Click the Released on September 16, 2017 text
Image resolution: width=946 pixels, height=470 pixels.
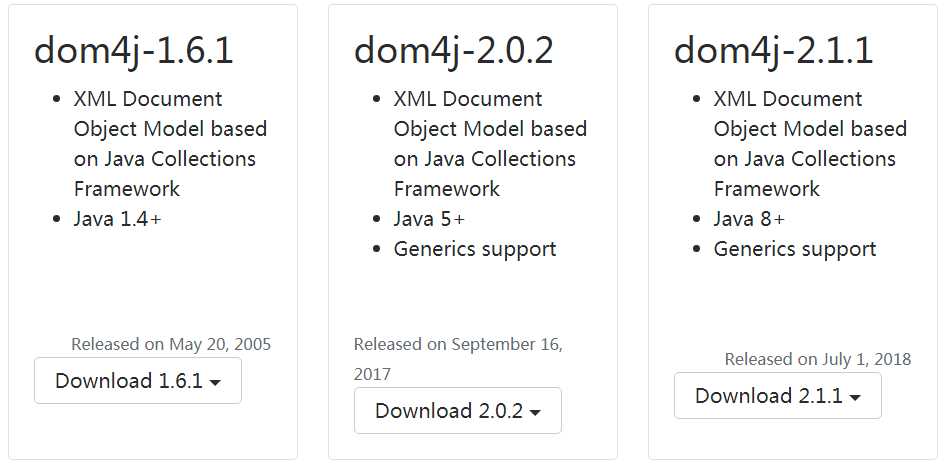point(459,359)
